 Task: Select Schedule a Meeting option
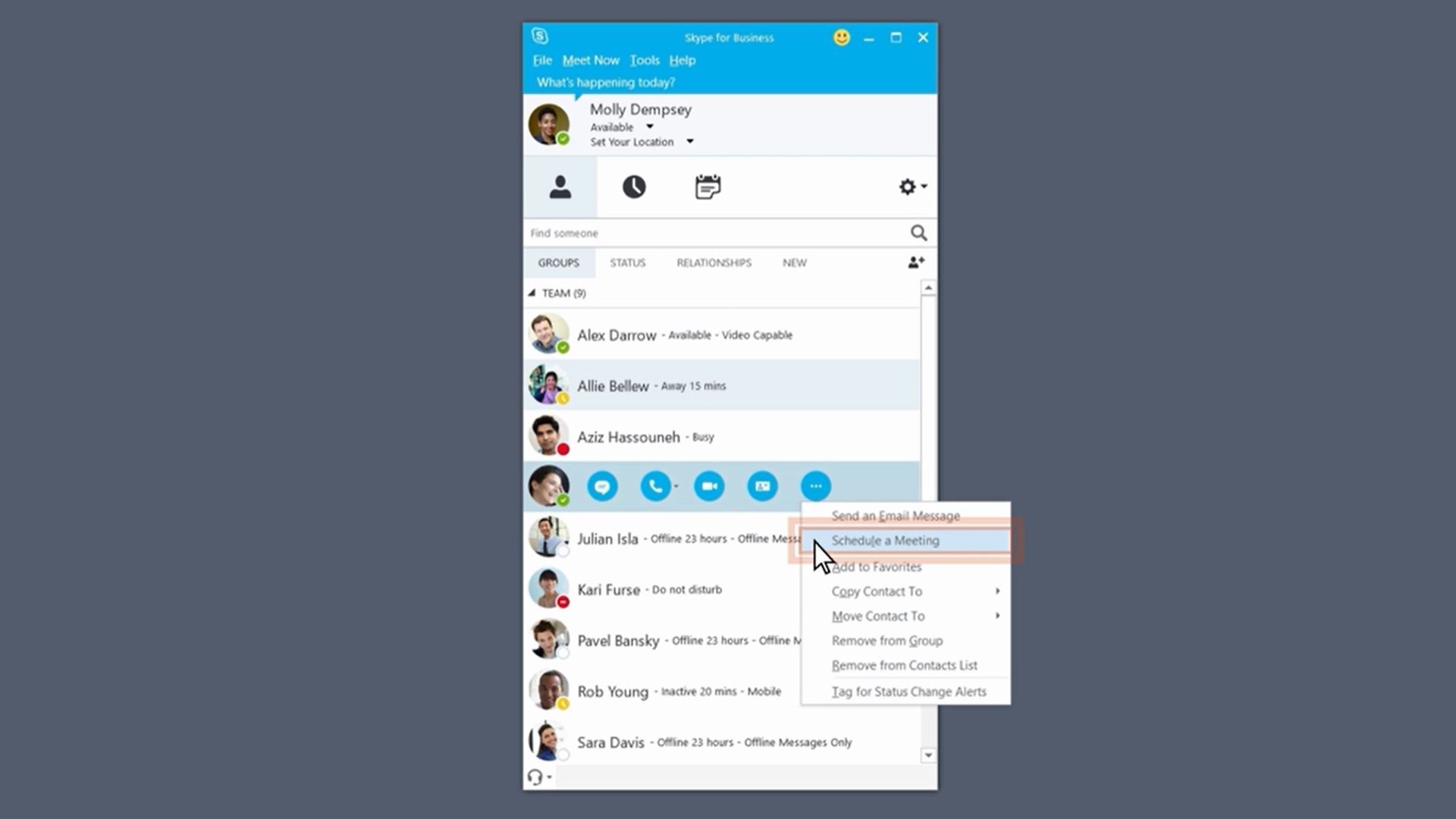885,540
